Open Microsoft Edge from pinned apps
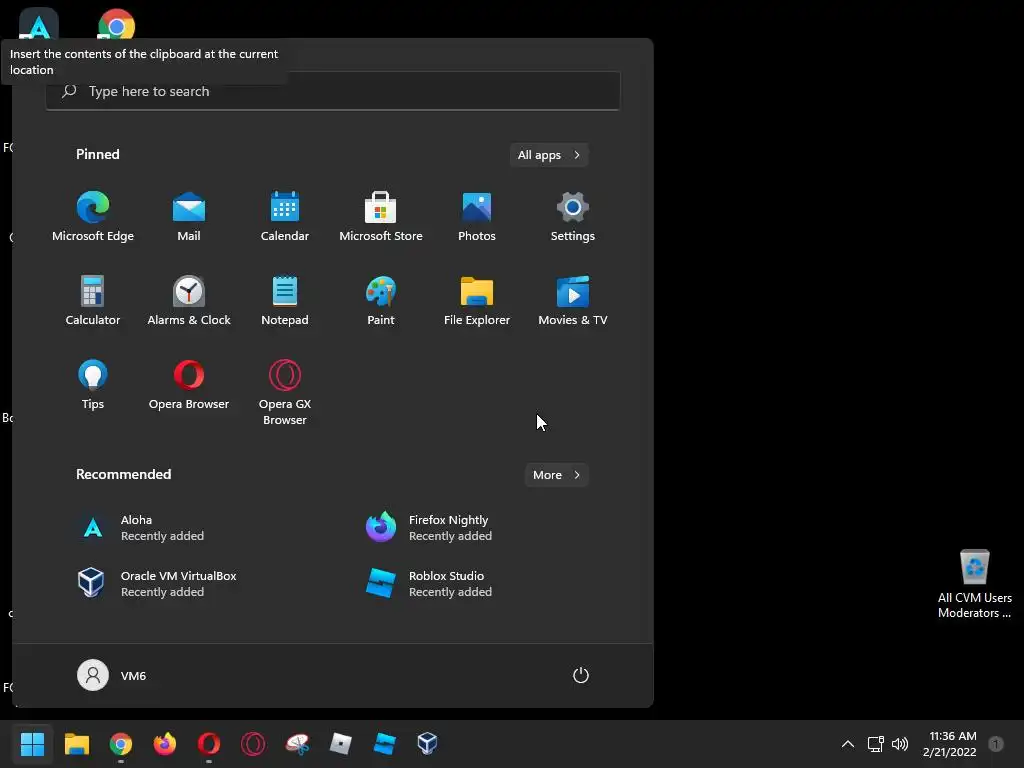The width and height of the screenshot is (1024, 768). pyautogui.click(x=93, y=216)
